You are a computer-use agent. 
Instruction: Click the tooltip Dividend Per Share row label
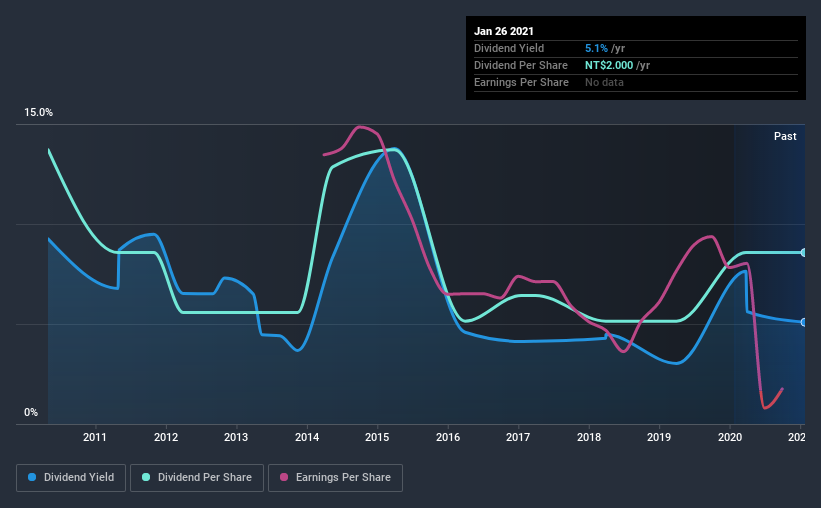tap(520, 65)
